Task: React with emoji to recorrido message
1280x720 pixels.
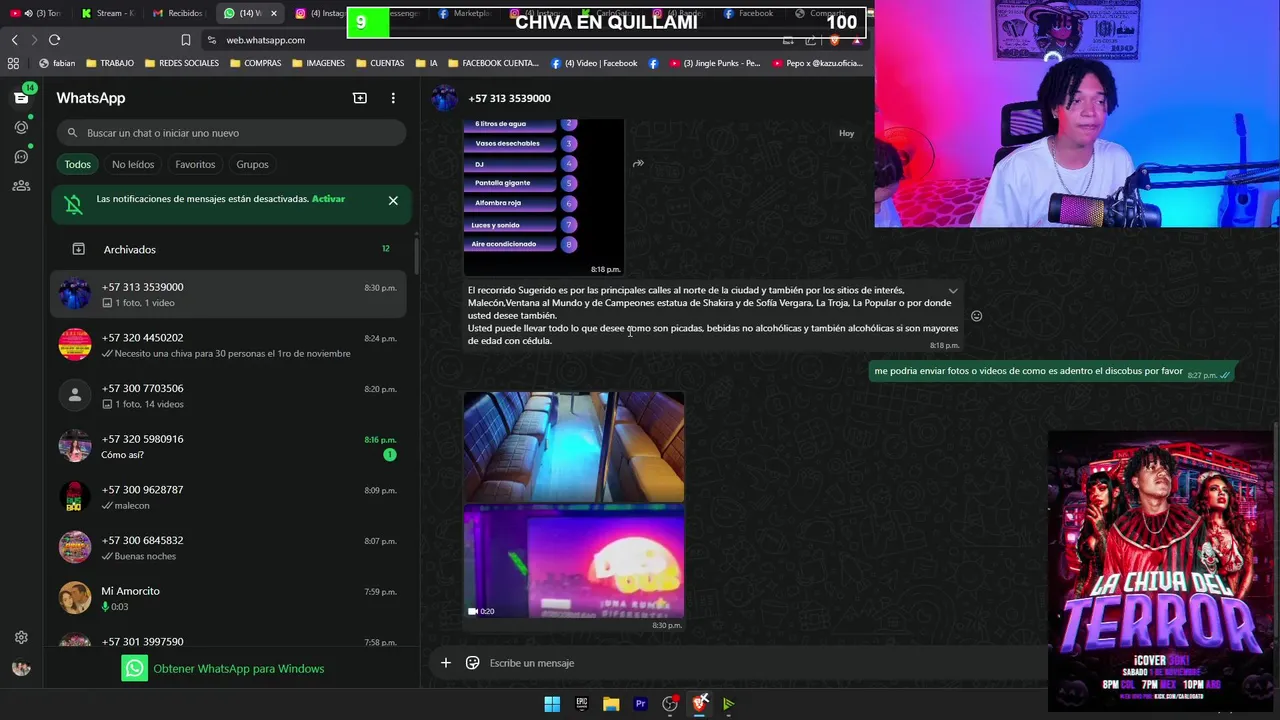Action: point(976,316)
